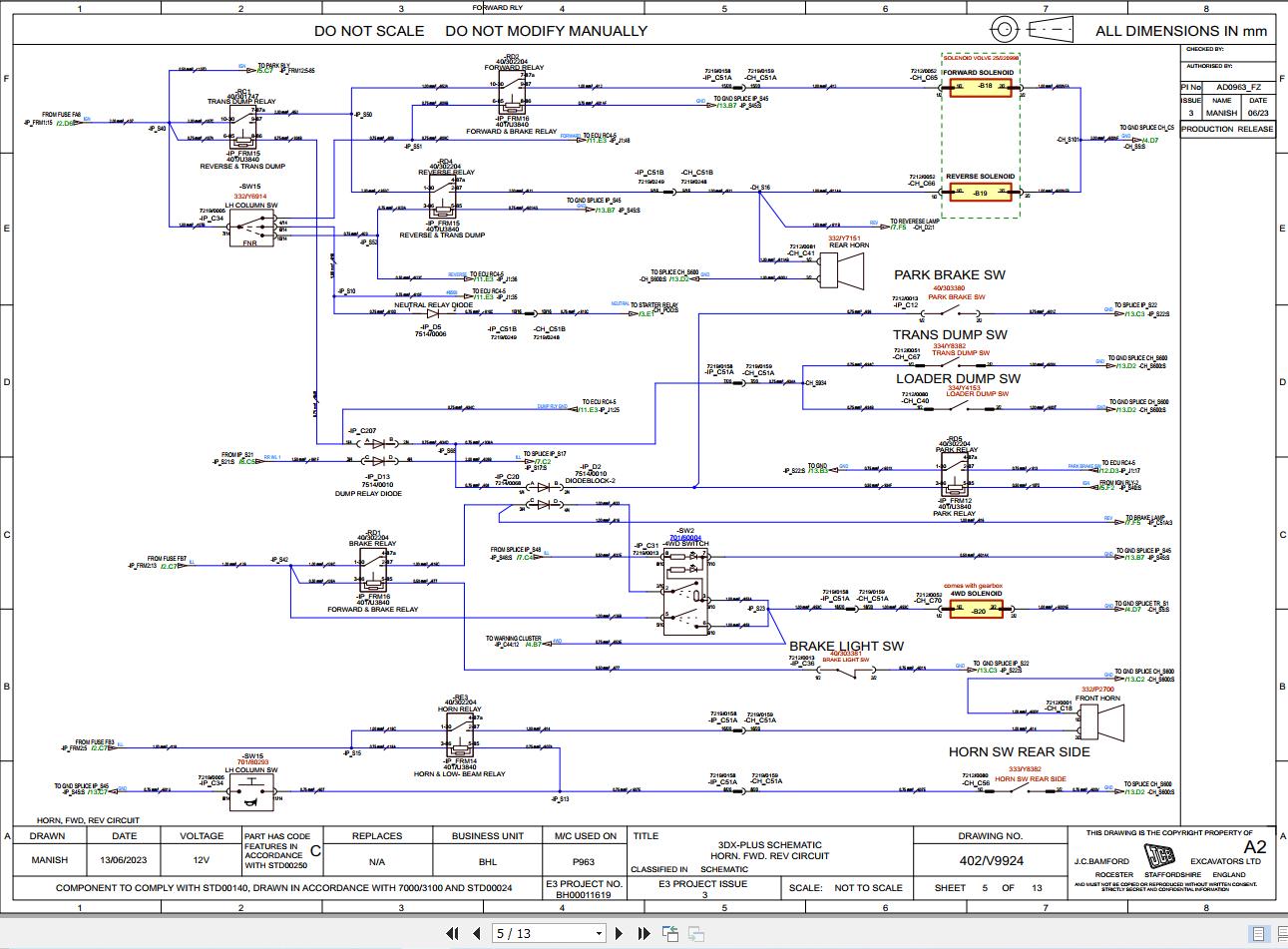Select the -B19 reverse solenoid component box
This screenshot has width=1288, height=949.
pyautogui.click(x=981, y=192)
